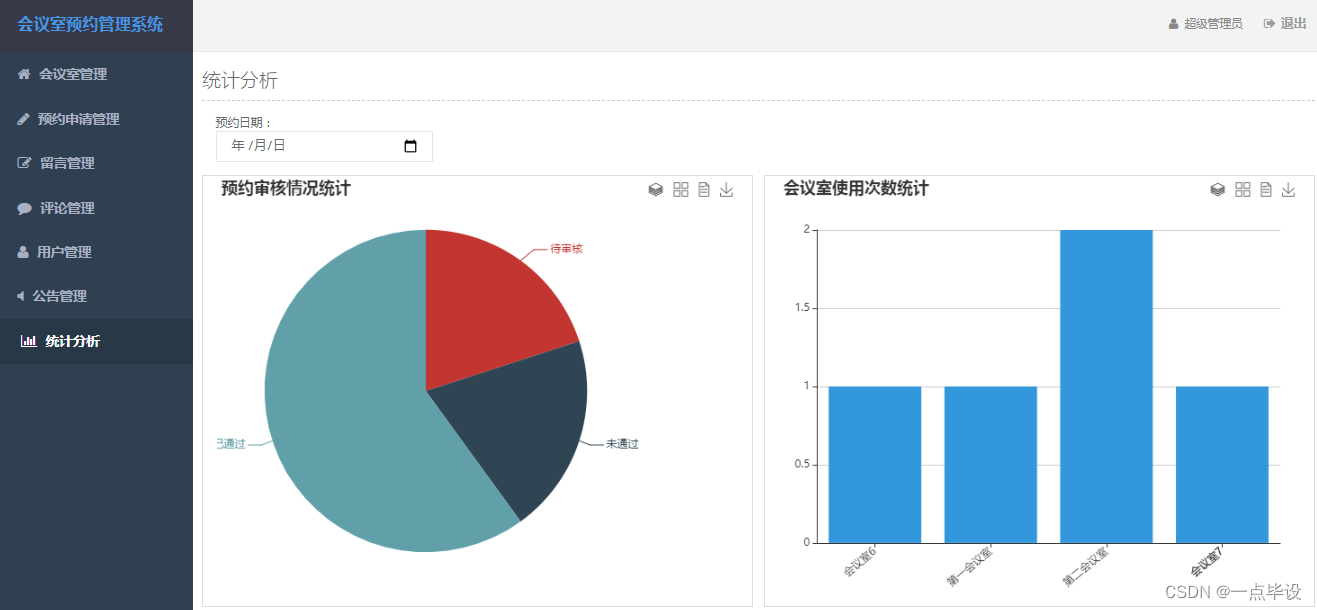Click the grid icon on 会议室使用次数统计 chart
Screen dimensions: 1317x610
coord(1243,190)
